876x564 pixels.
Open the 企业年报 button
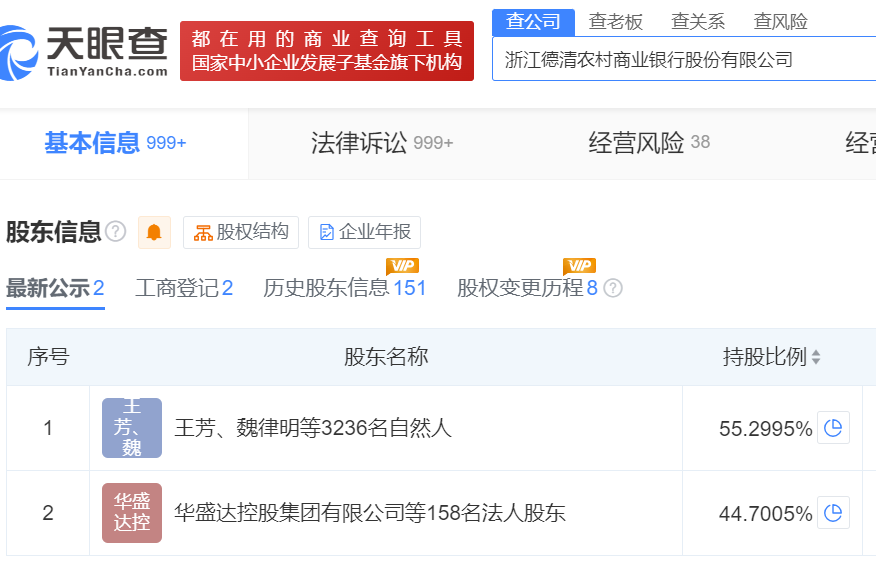(x=364, y=232)
